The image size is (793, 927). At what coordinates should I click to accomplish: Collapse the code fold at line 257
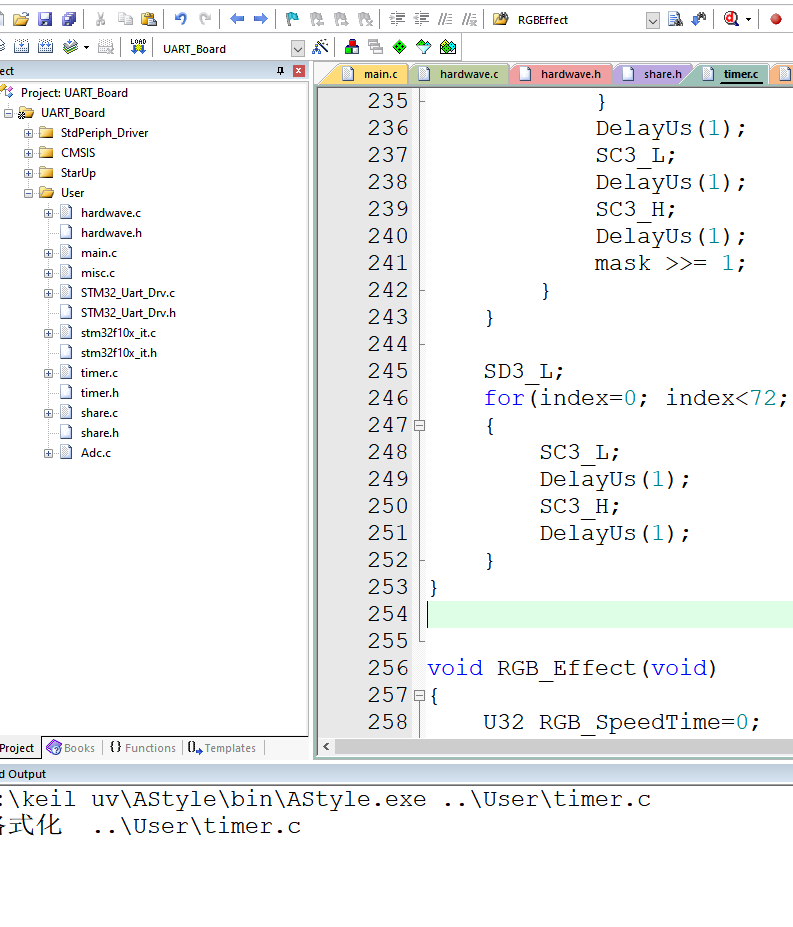point(419,695)
